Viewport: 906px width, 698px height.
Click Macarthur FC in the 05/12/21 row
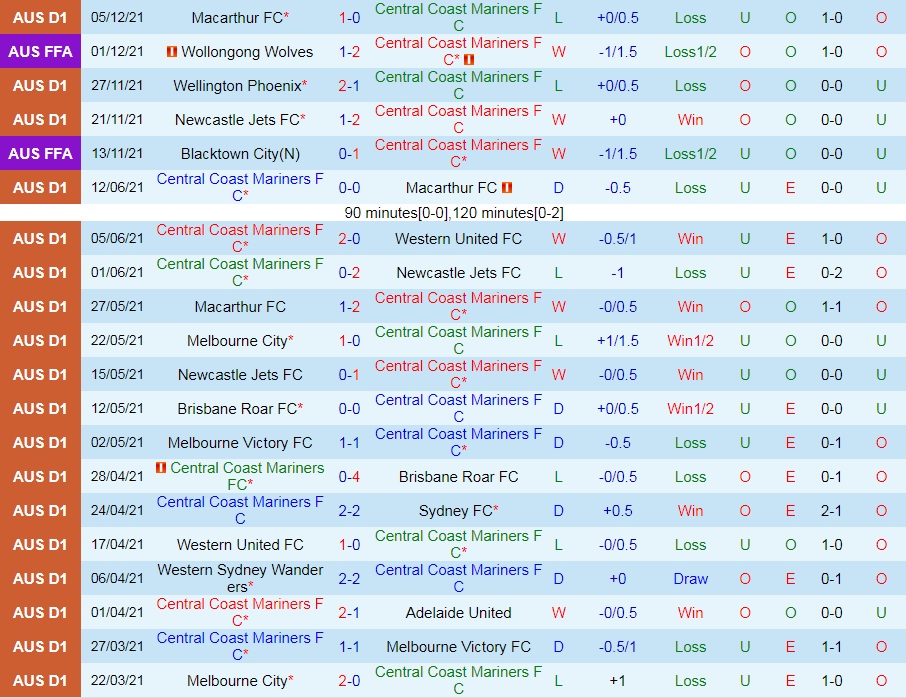point(237,18)
